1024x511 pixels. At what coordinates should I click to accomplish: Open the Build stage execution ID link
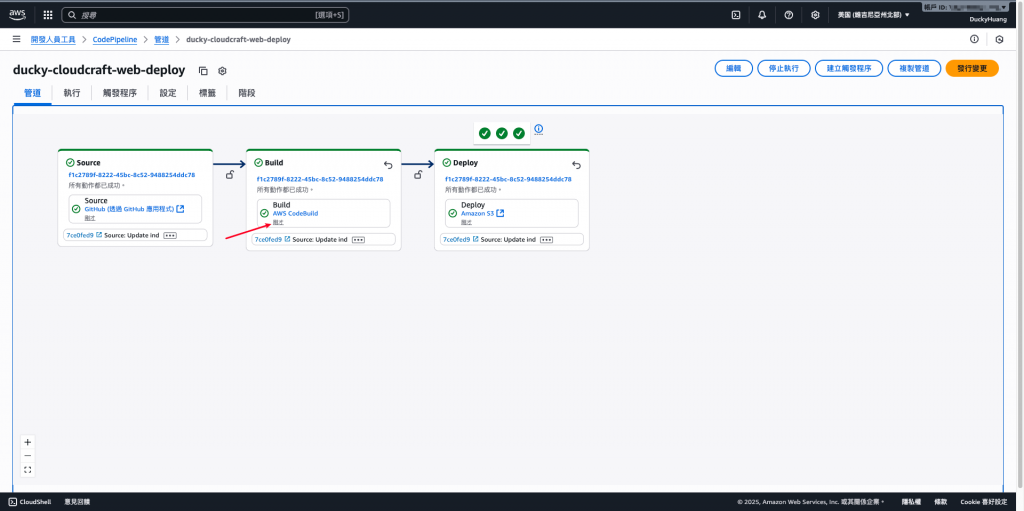click(319, 179)
